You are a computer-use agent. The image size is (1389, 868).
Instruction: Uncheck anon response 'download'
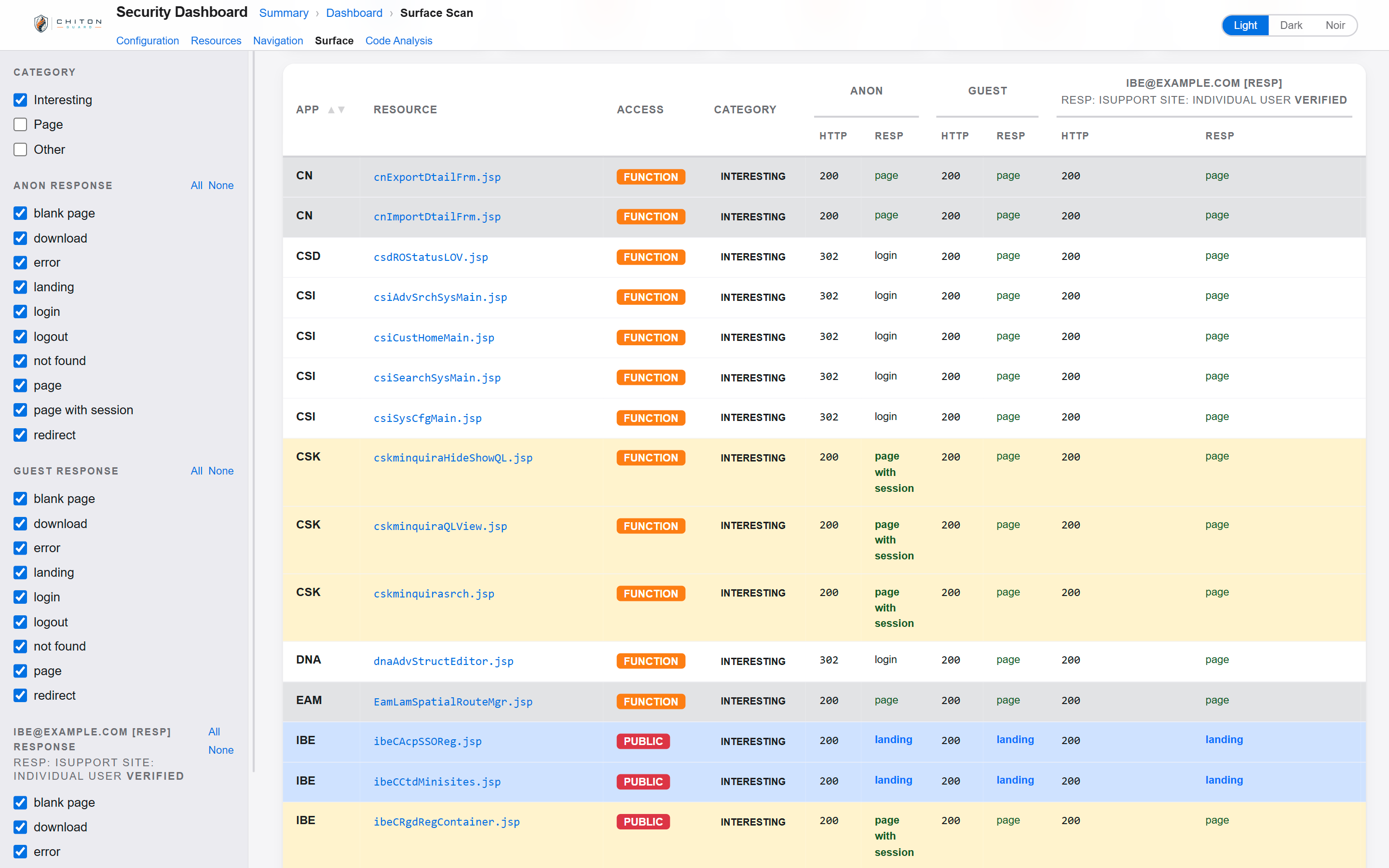coord(20,238)
